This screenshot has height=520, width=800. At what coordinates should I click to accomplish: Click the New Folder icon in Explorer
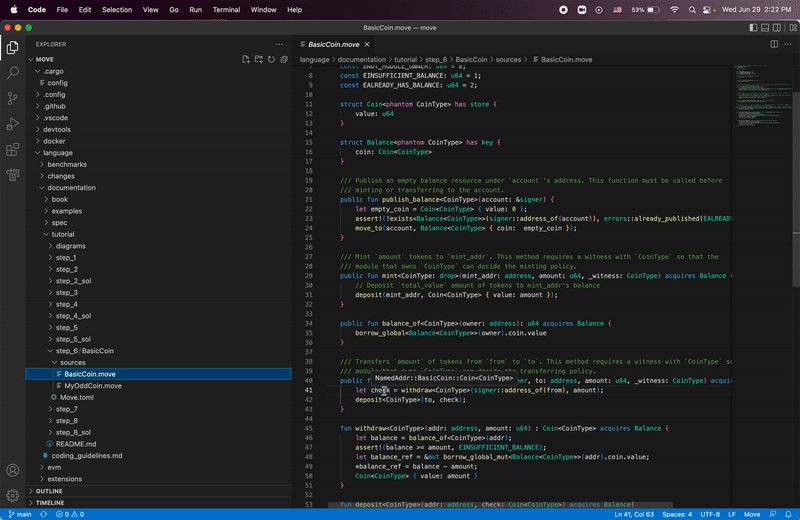pyautogui.click(x=259, y=59)
